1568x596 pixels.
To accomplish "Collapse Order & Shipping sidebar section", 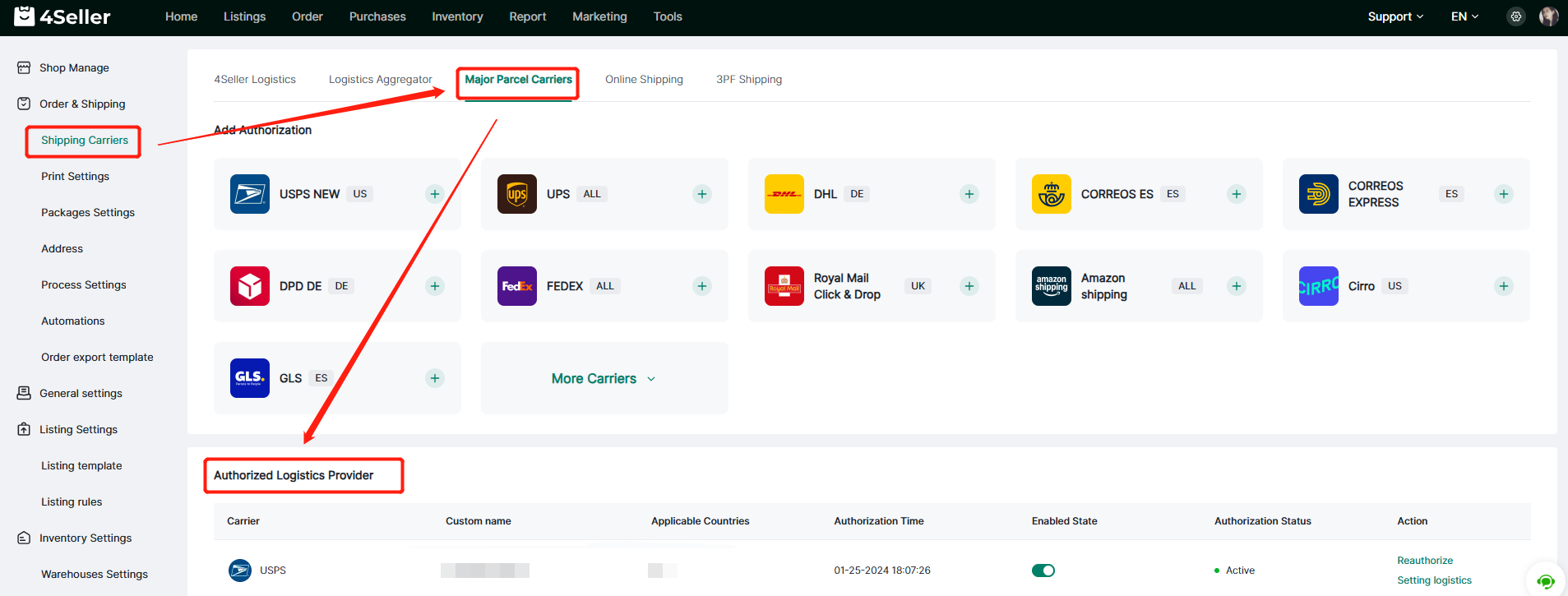I will tap(82, 104).
